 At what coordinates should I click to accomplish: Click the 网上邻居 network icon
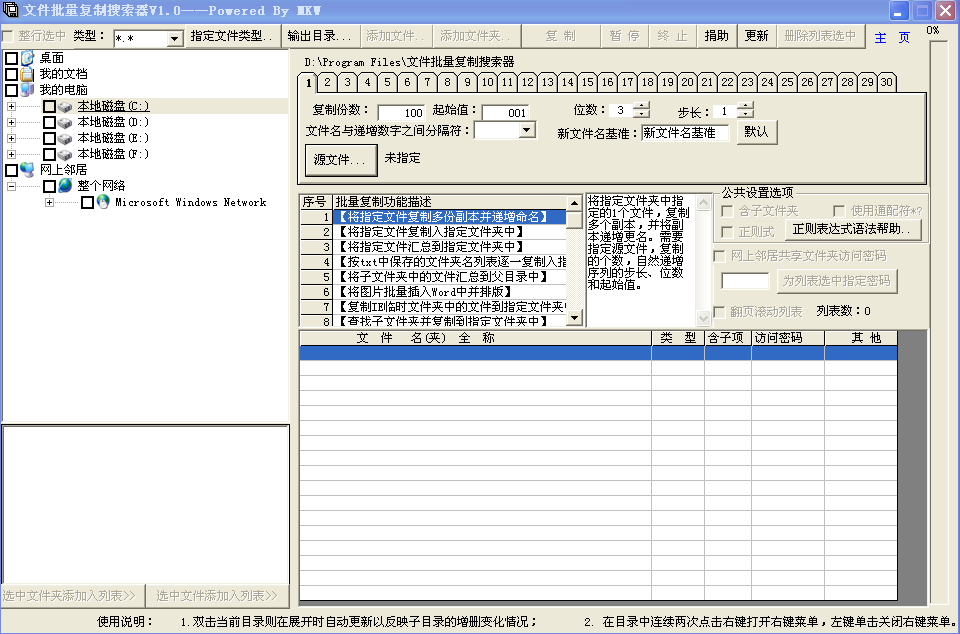click(27, 170)
